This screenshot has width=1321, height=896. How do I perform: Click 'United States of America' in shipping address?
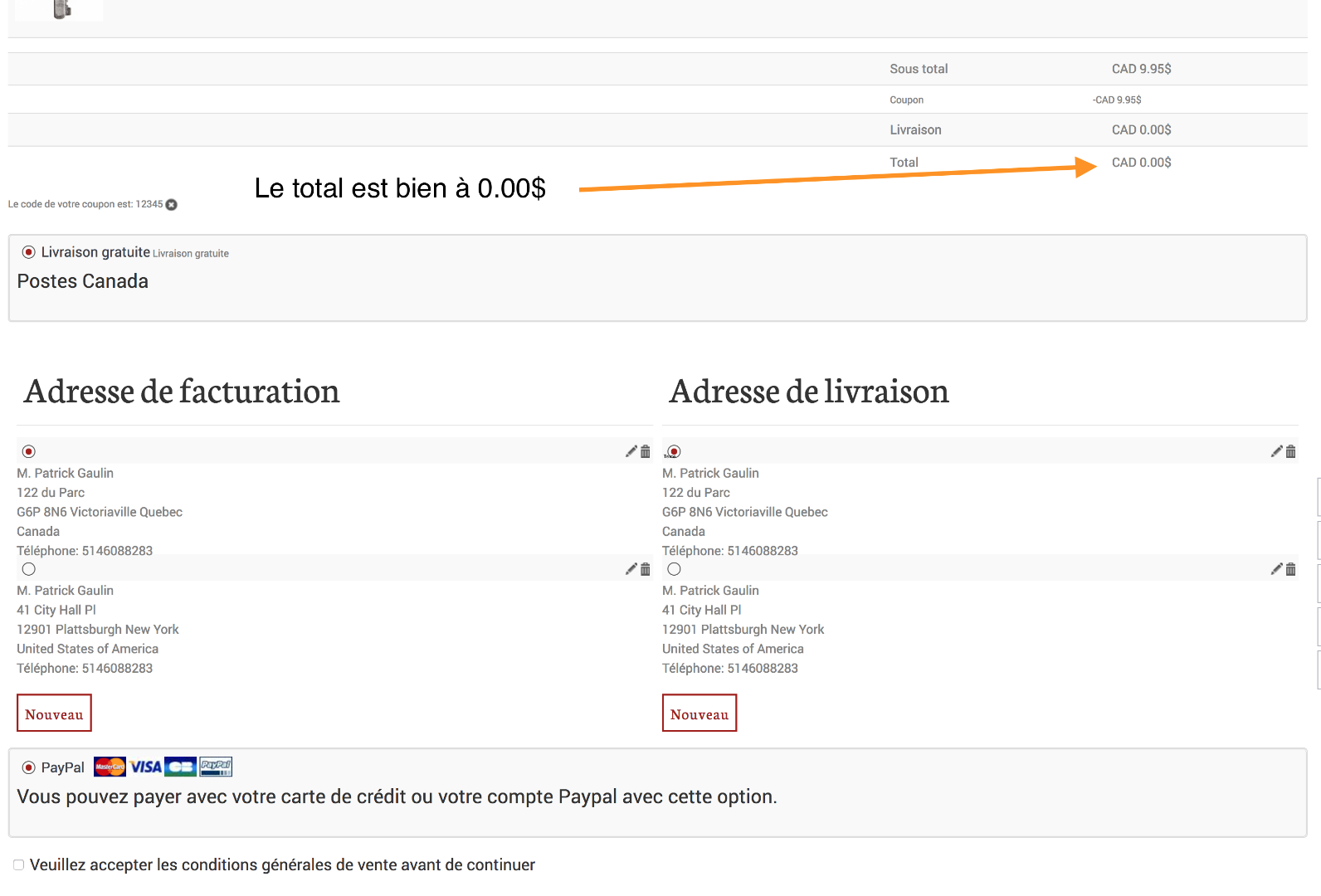point(733,649)
